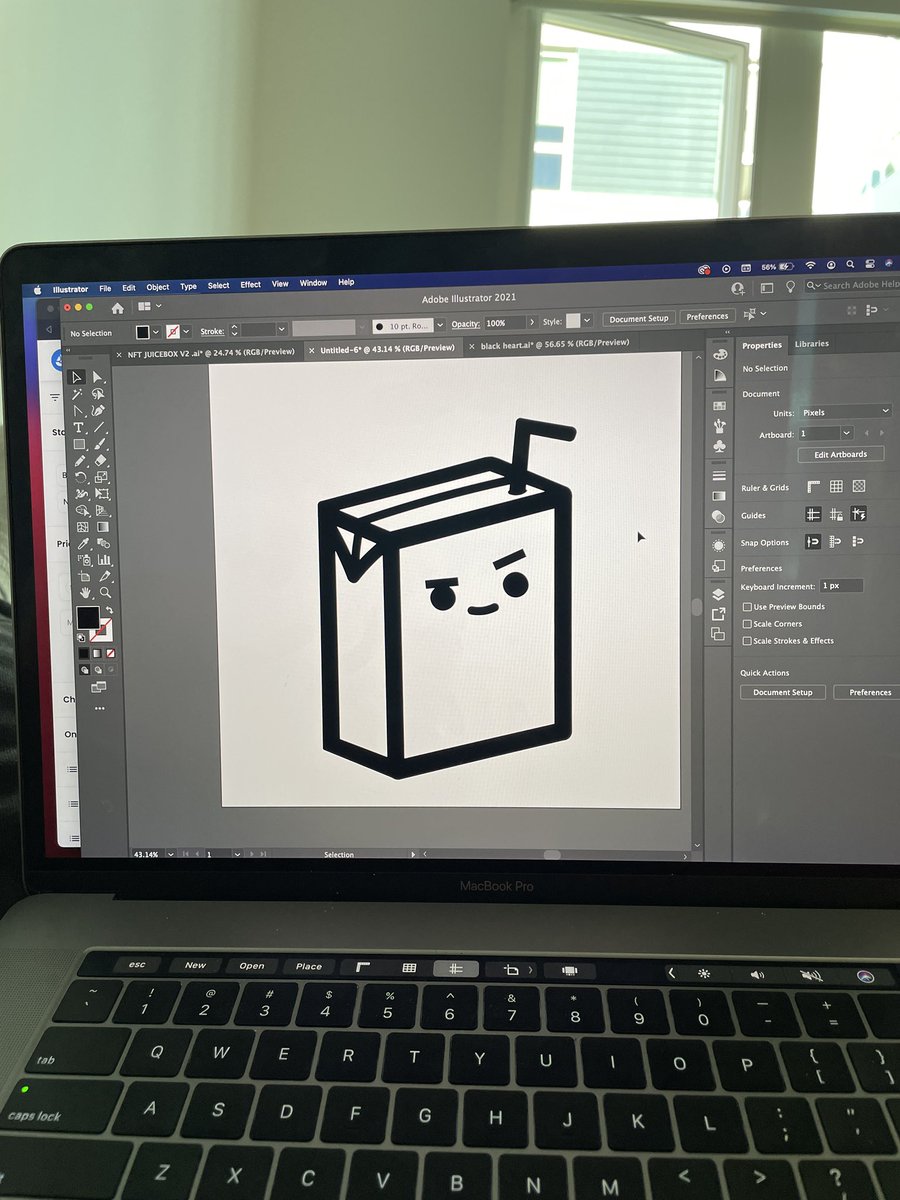Select the Pen tool
Image resolution: width=900 pixels, height=1200 pixels.
(77, 411)
